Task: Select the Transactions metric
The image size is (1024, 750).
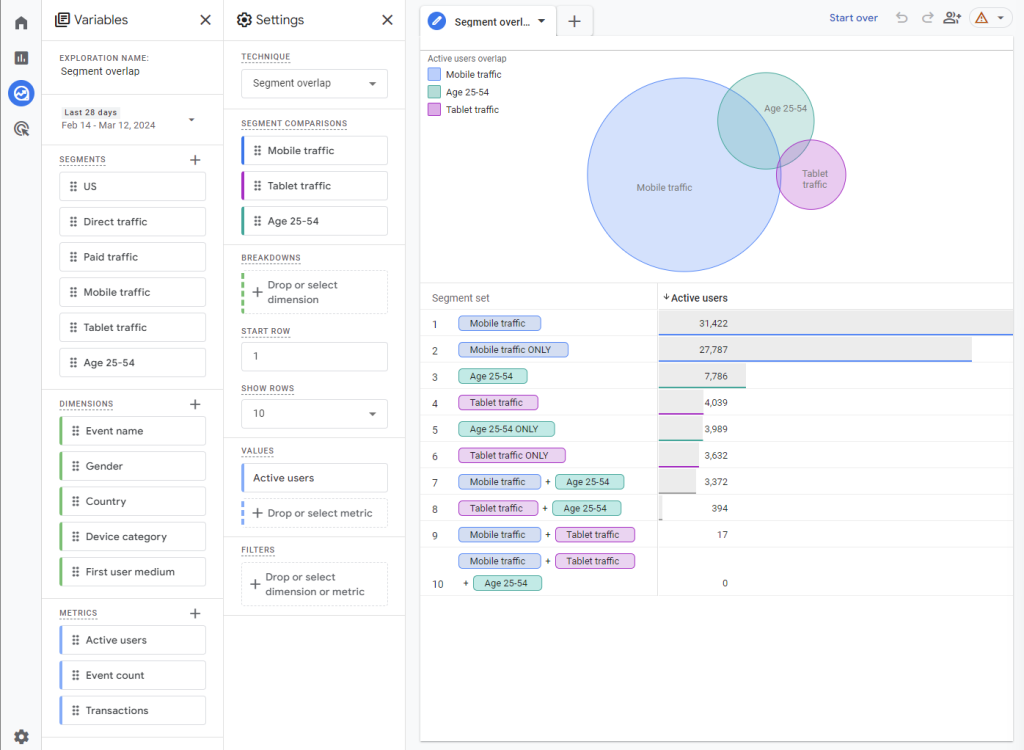Action: [133, 711]
